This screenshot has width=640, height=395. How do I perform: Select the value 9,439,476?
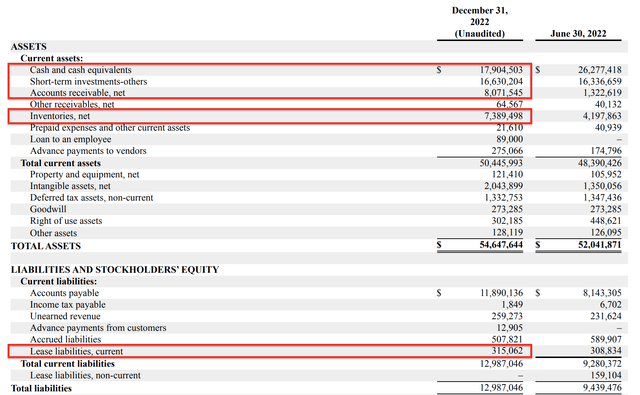pos(602,388)
